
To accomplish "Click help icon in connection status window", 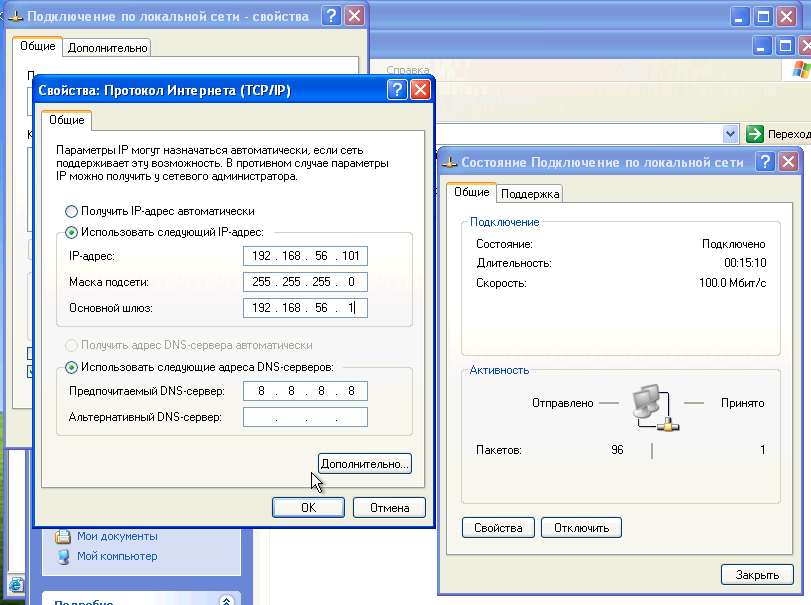I will (765, 162).
